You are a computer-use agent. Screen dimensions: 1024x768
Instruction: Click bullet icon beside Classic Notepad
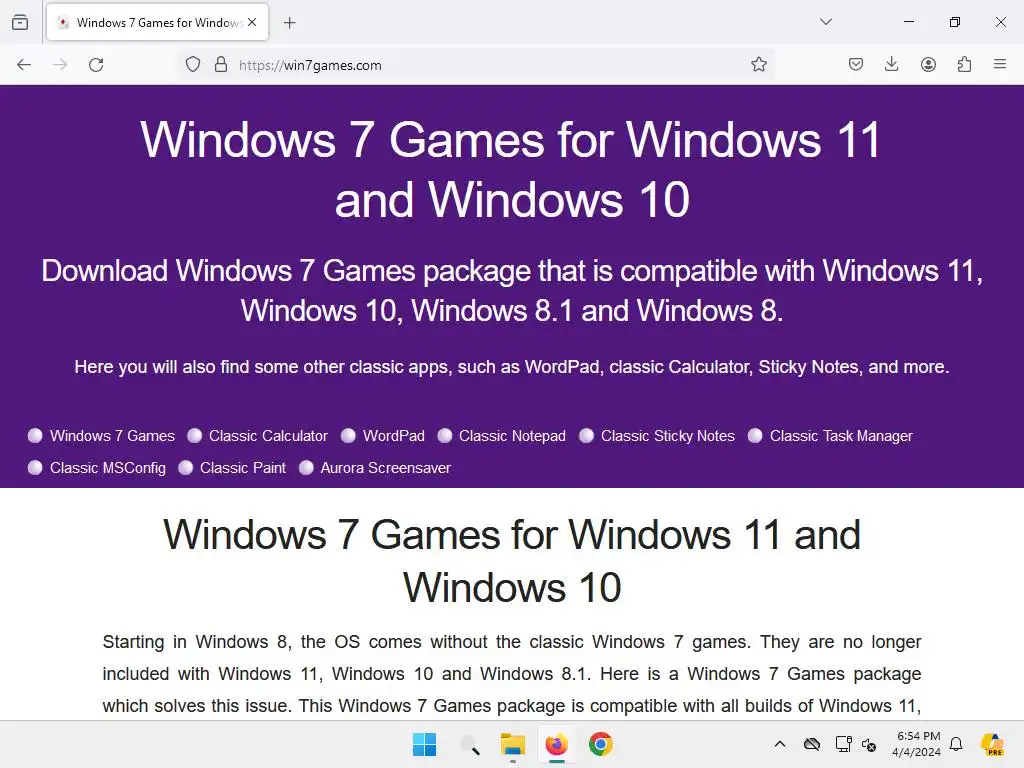point(445,436)
